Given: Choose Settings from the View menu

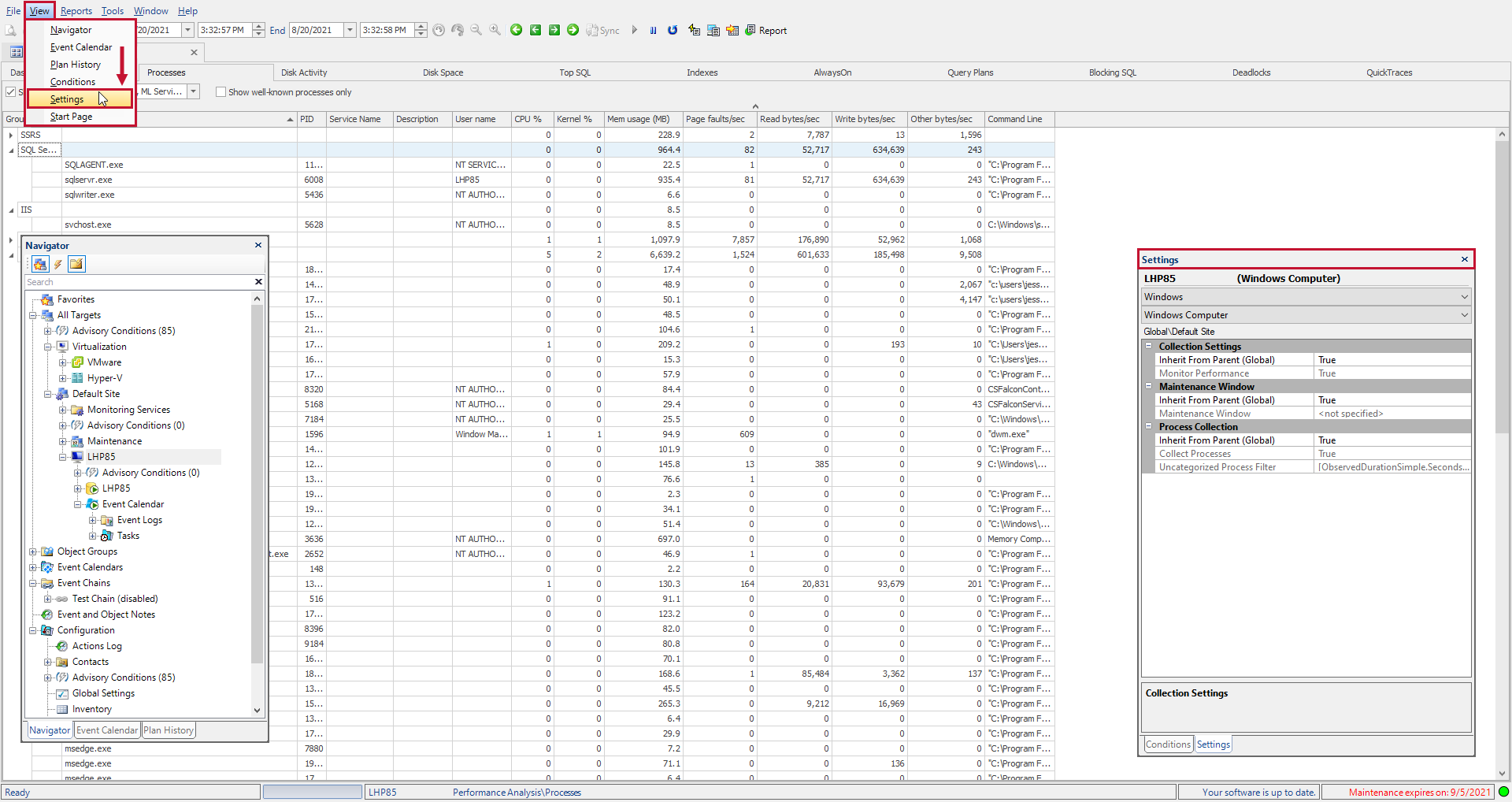Looking at the screenshot, I should pyautogui.click(x=66, y=99).
